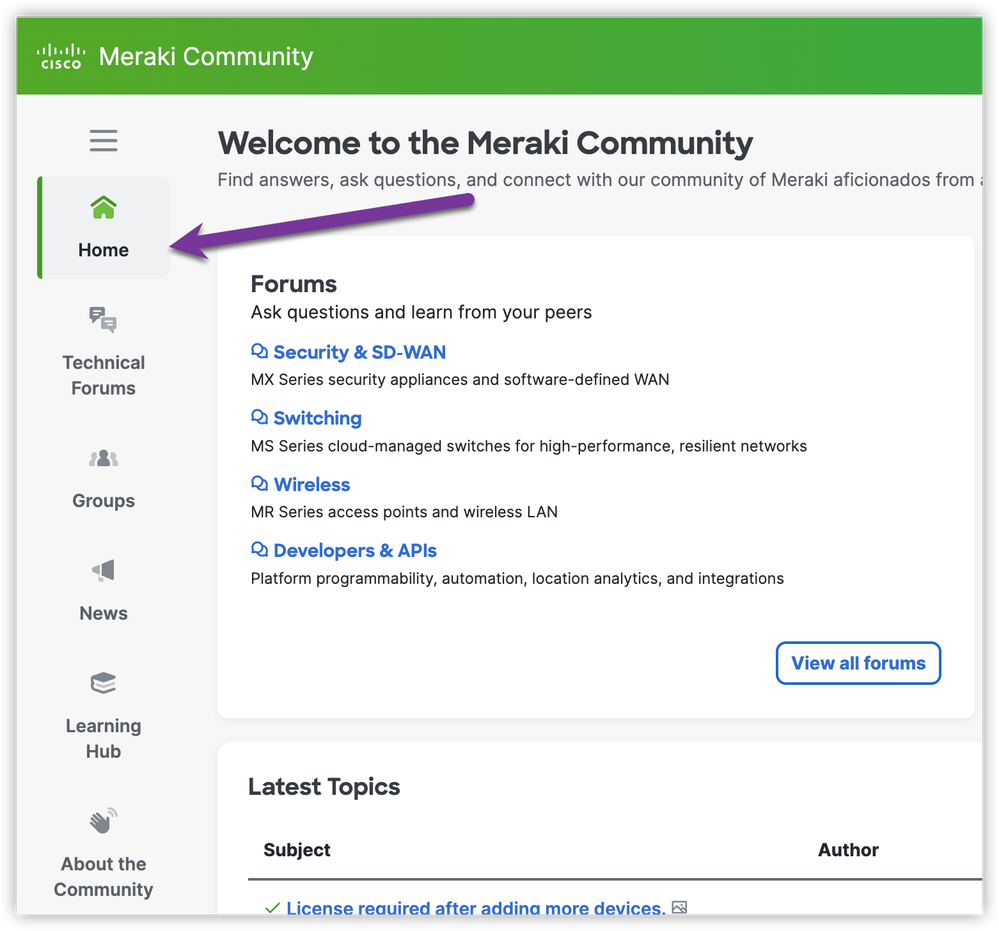This screenshot has width=999, height=931.
Task: Click the Groups people icon
Action: 103,458
